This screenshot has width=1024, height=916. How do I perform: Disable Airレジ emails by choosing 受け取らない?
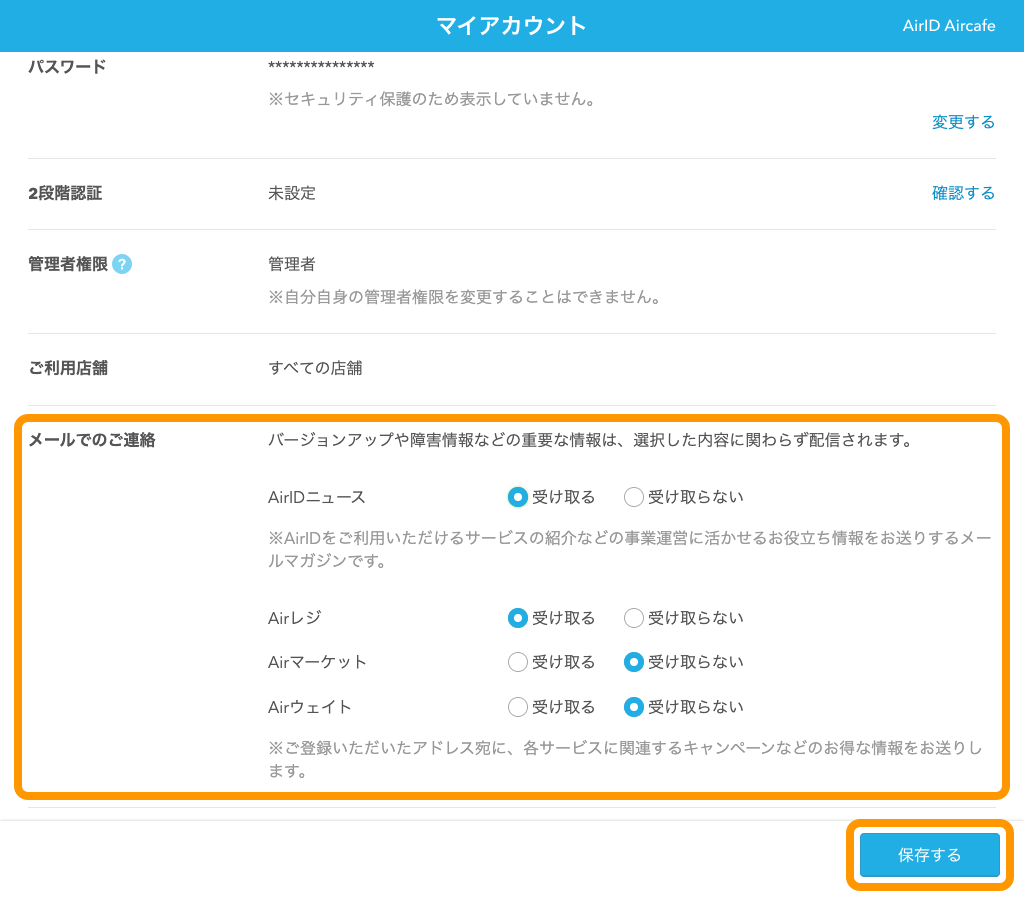point(633,618)
